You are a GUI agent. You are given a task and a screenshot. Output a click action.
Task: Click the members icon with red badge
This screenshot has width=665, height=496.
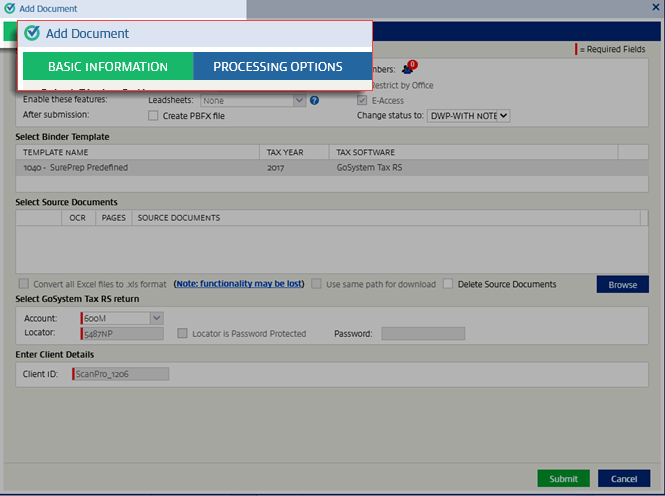coord(408,69)
